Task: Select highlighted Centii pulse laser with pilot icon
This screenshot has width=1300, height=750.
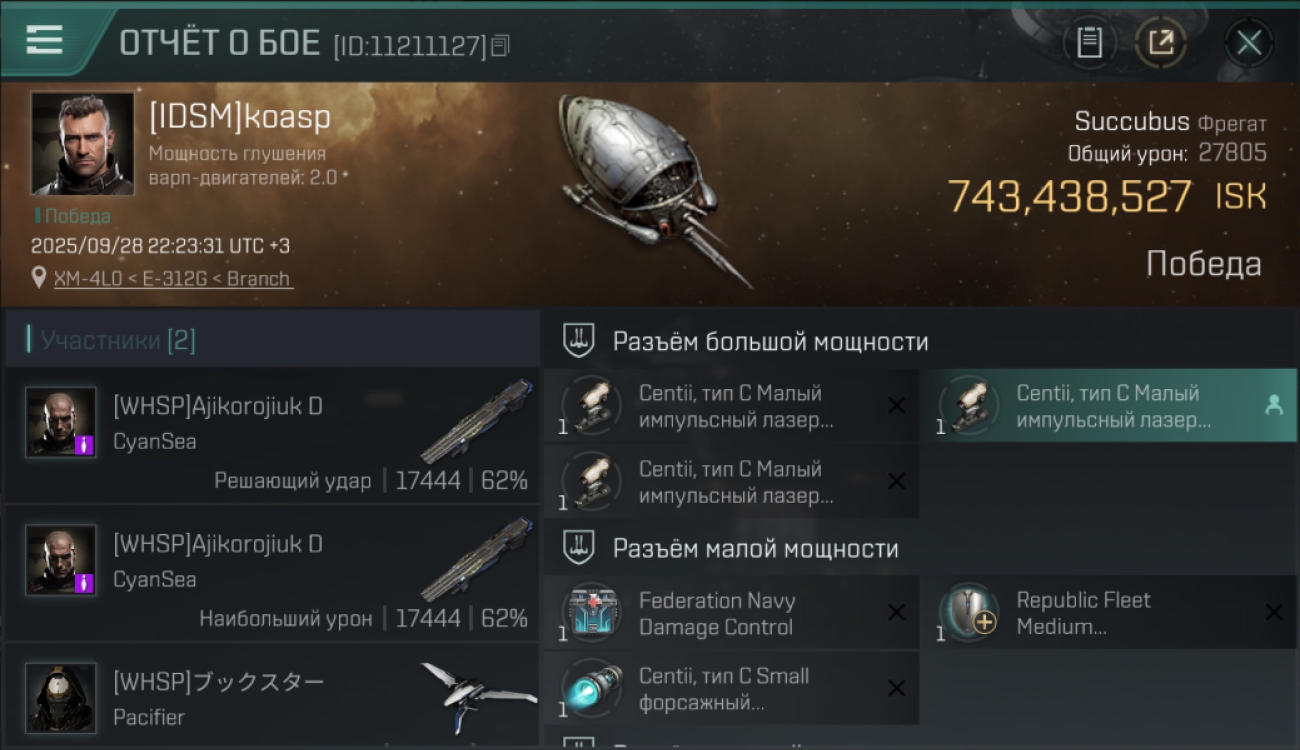Action: tap(1109, 406)
